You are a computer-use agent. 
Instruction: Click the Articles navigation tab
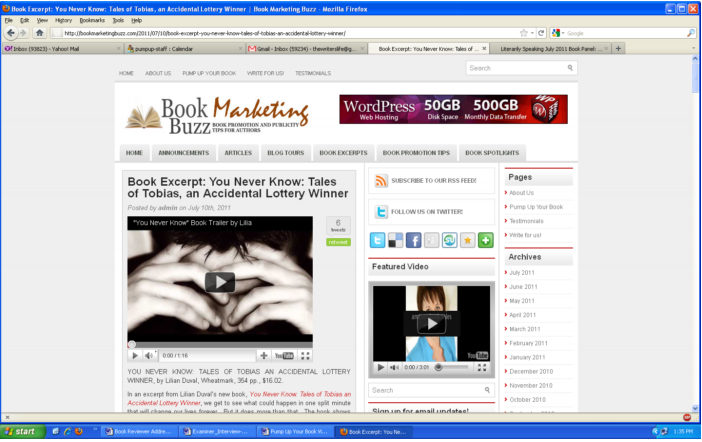click(238, 153)
